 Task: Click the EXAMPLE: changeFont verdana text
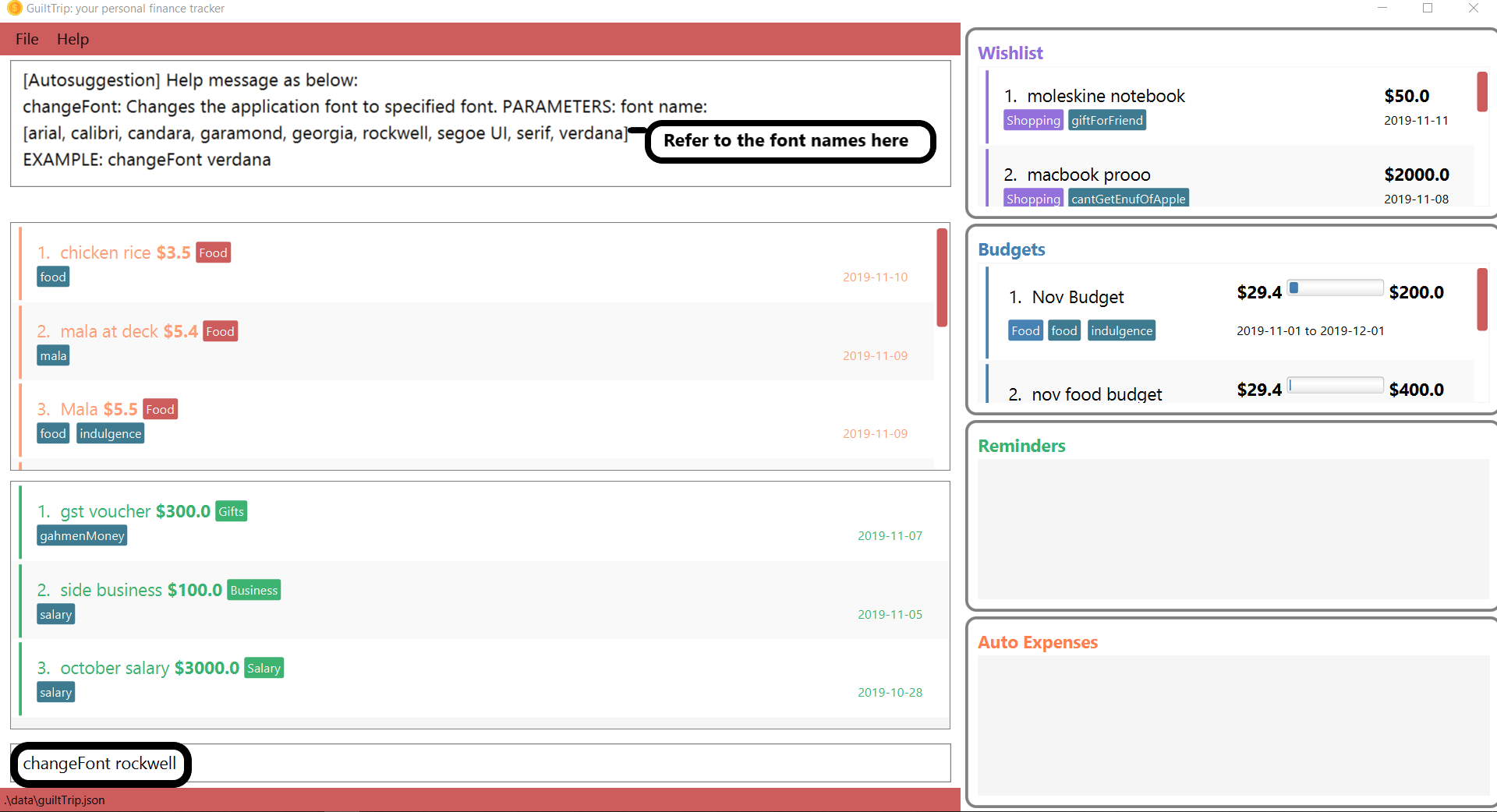click(147, 160)
